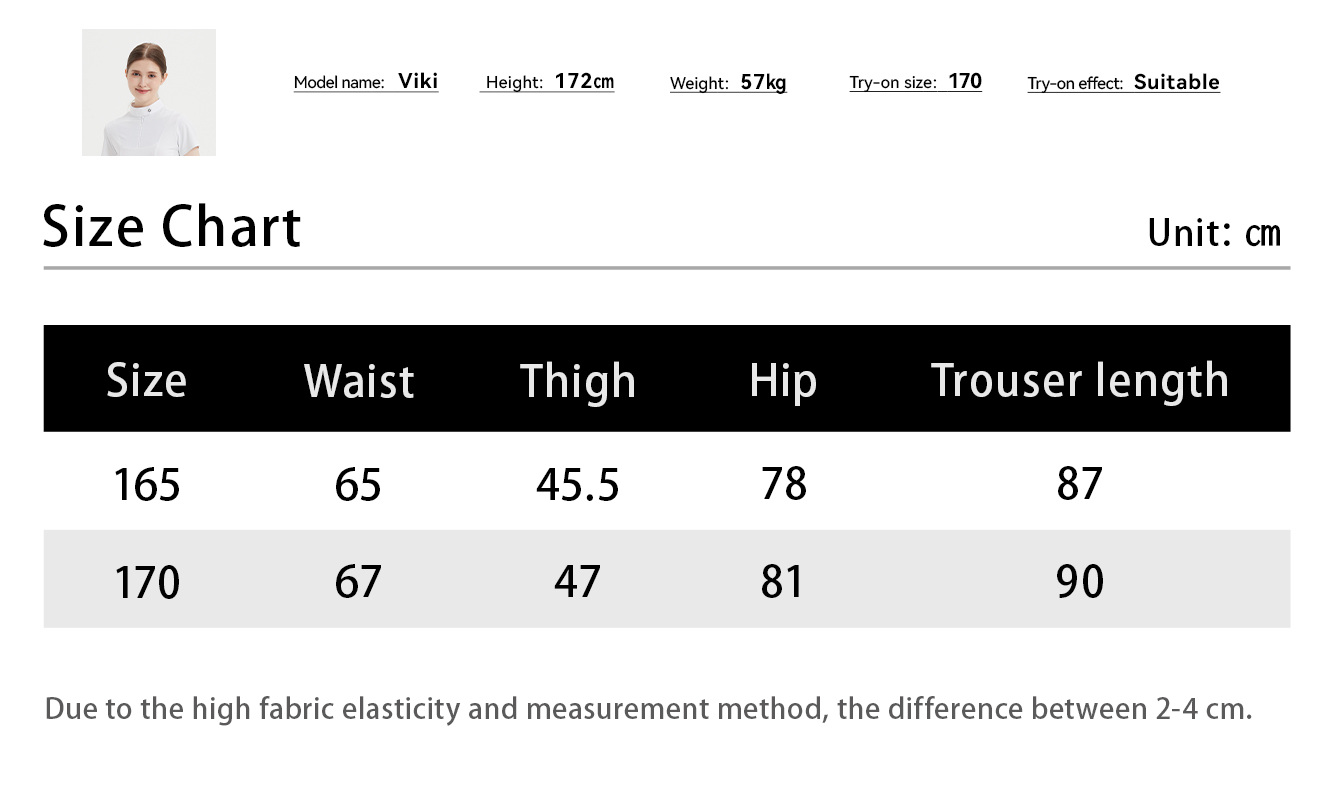Click the 165 size row cell
This screenshot has height=798, width=1340.
click(147, 485)
